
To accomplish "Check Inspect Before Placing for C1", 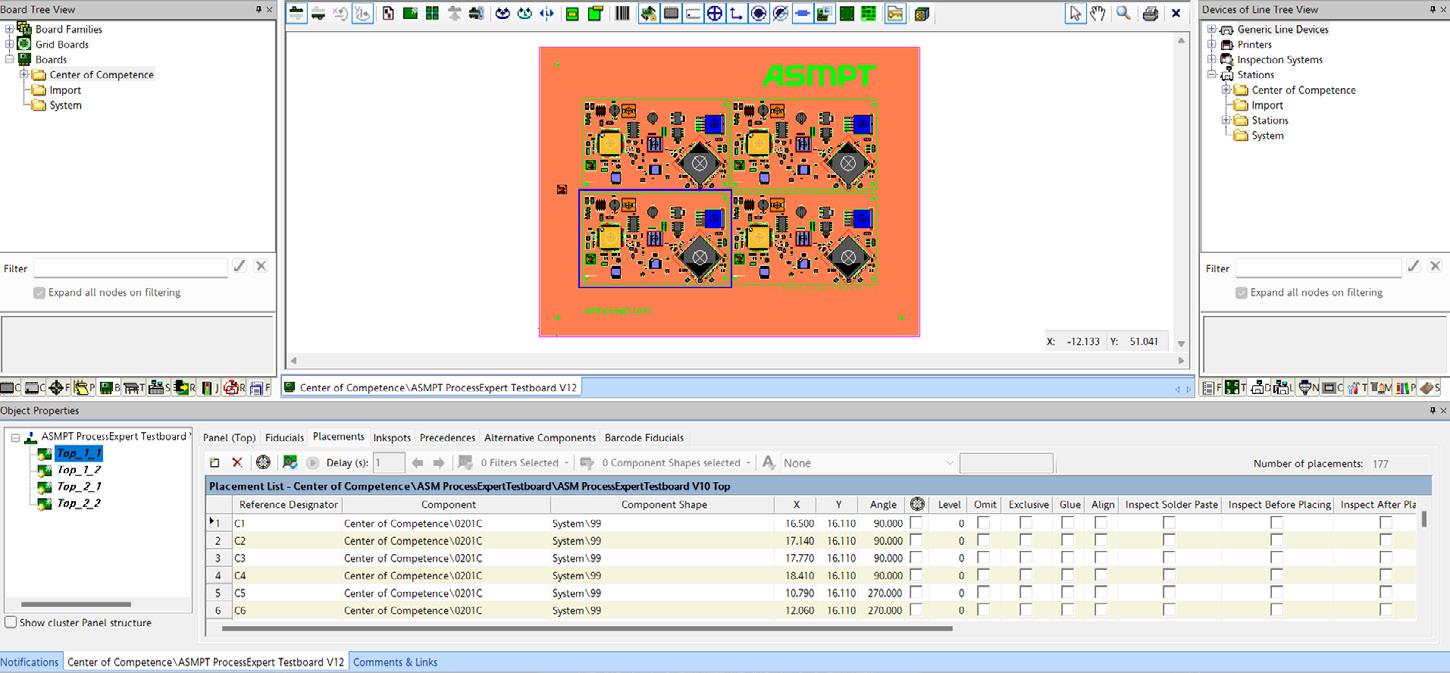I will coord(1277,523).
